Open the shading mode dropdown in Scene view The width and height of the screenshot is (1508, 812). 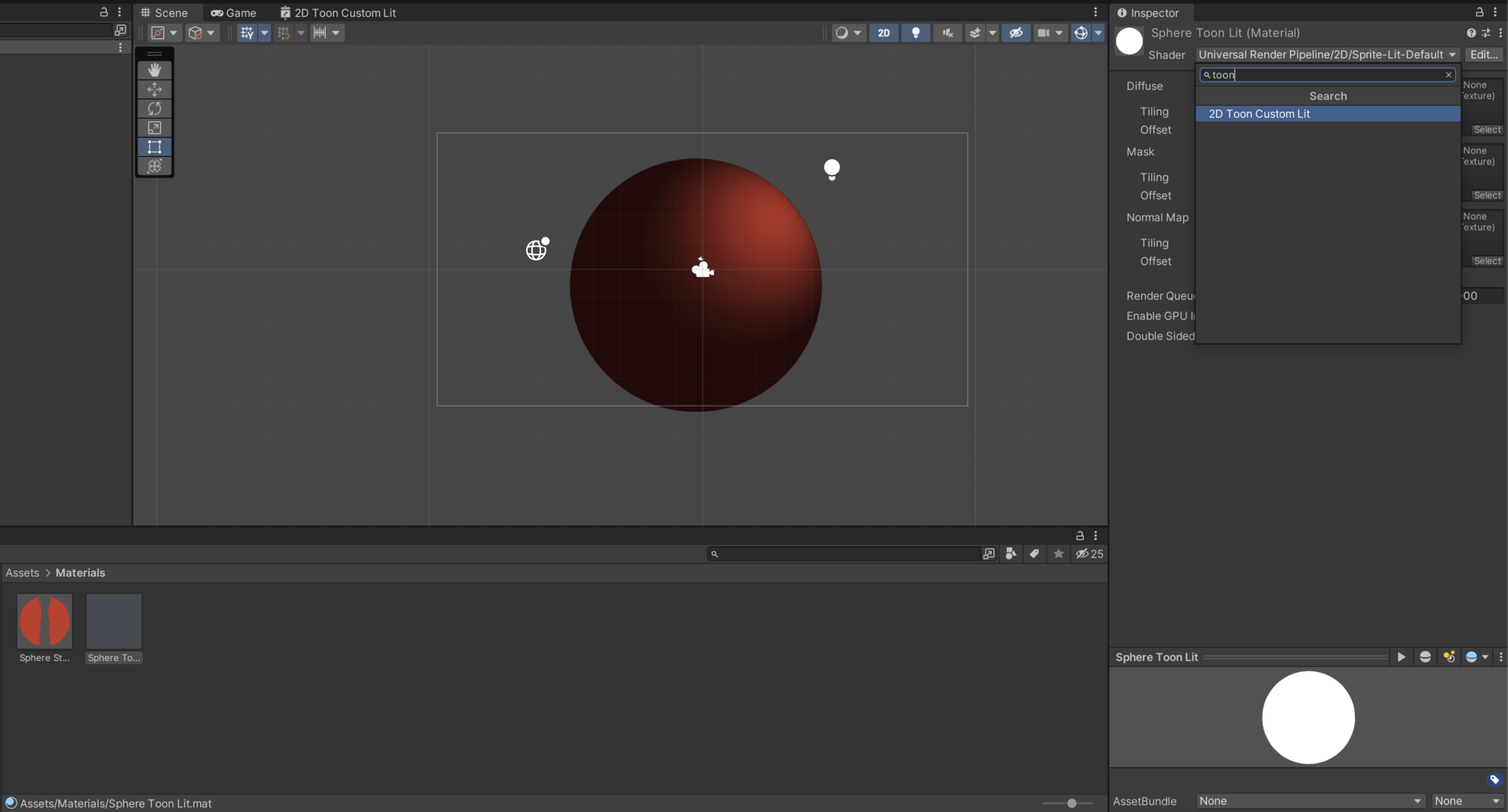848,32
